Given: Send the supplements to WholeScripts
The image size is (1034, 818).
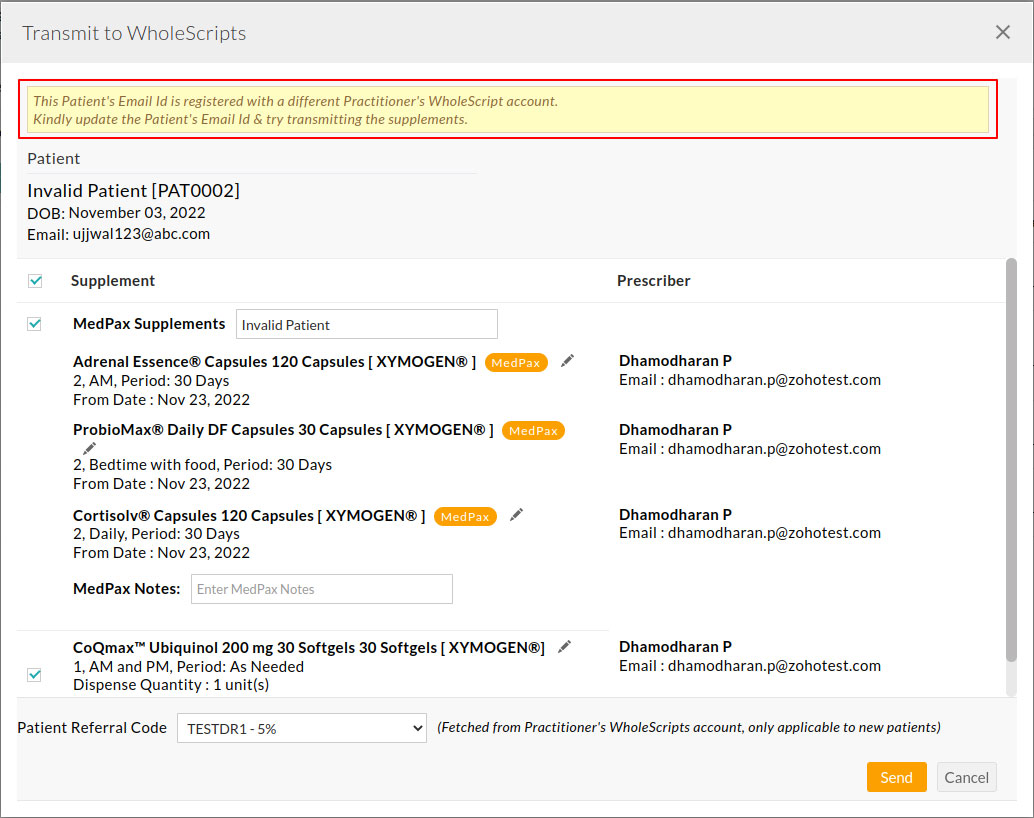Looking at the screenshot, I should point(896,777).
